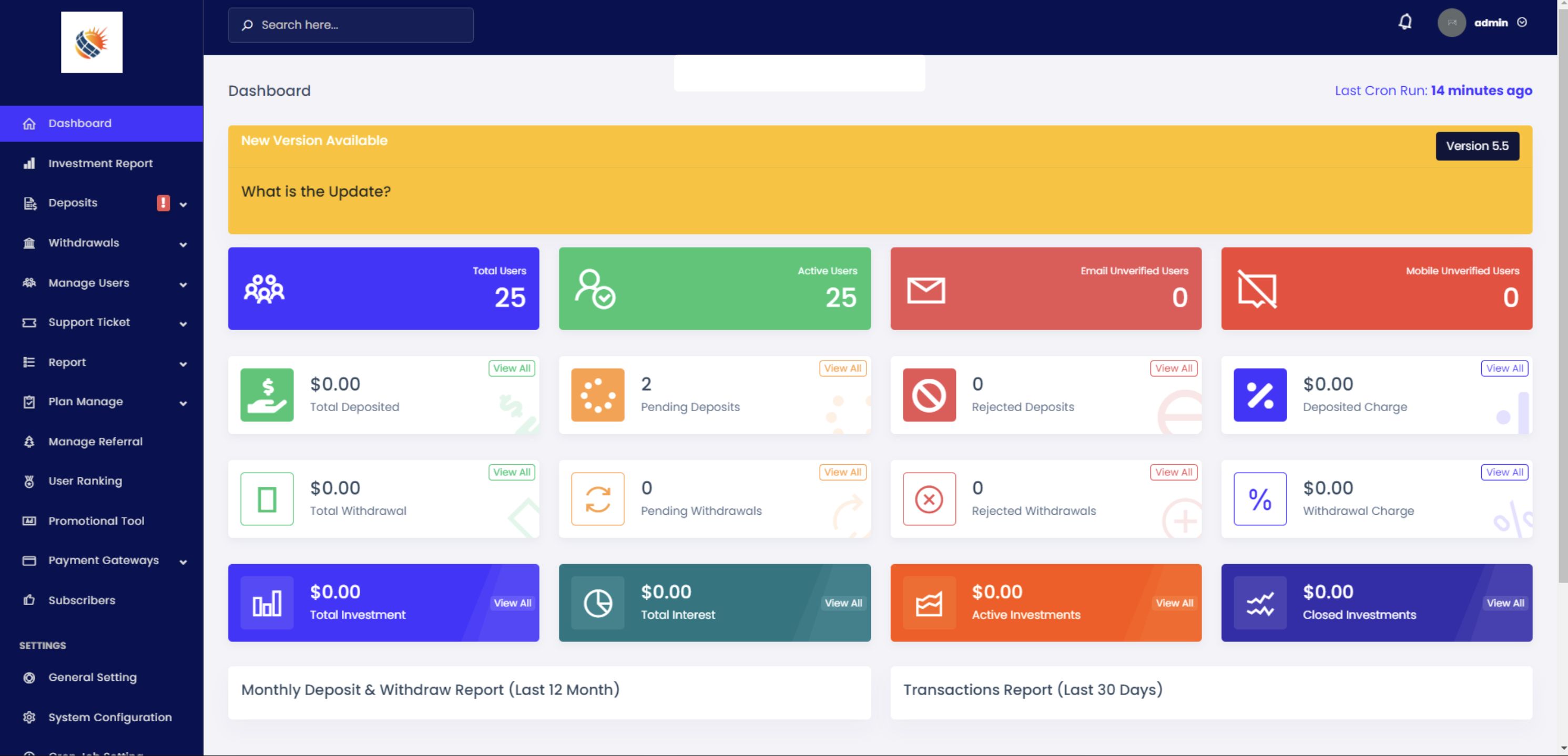Click the Deposits red alert badge

(162, 203)
